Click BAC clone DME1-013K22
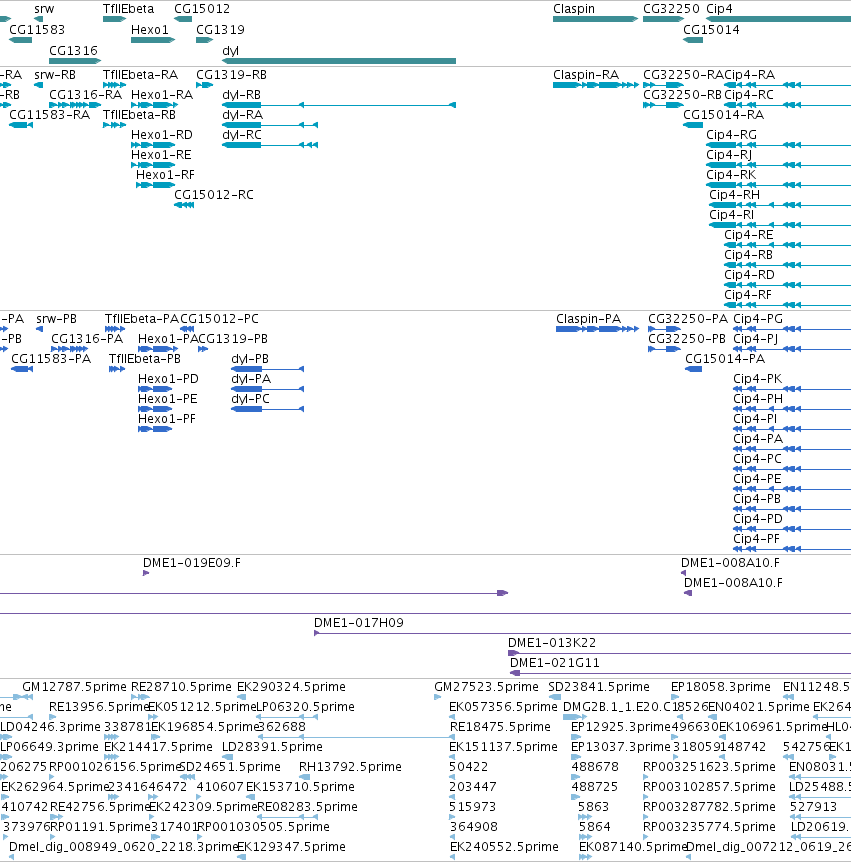The width and height of the screenshot is (851, 862). (552, 643)
